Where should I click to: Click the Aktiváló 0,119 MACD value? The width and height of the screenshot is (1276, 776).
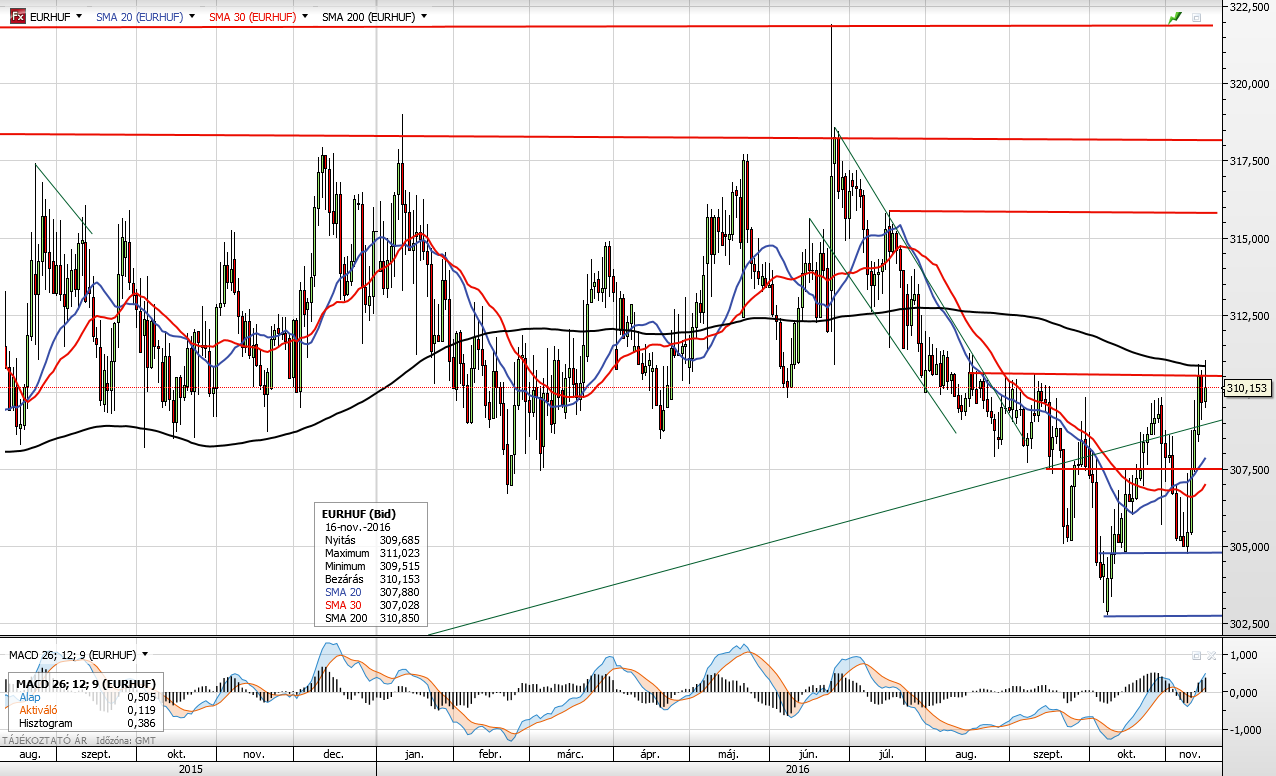85,709
